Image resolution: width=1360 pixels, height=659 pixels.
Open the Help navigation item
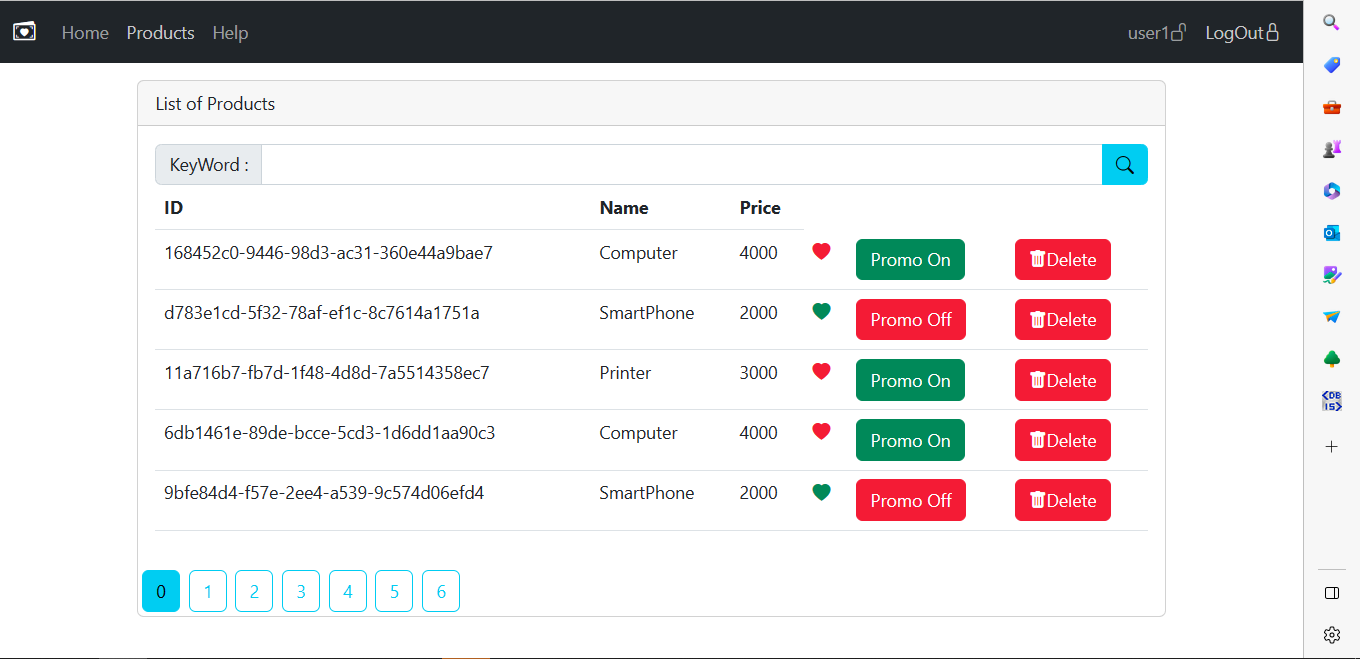tap(230, 32)
